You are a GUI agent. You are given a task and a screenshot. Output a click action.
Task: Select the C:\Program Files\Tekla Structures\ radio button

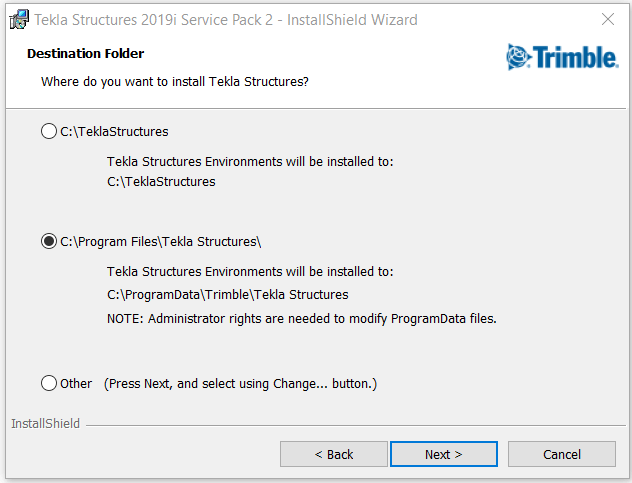(49, 242)
